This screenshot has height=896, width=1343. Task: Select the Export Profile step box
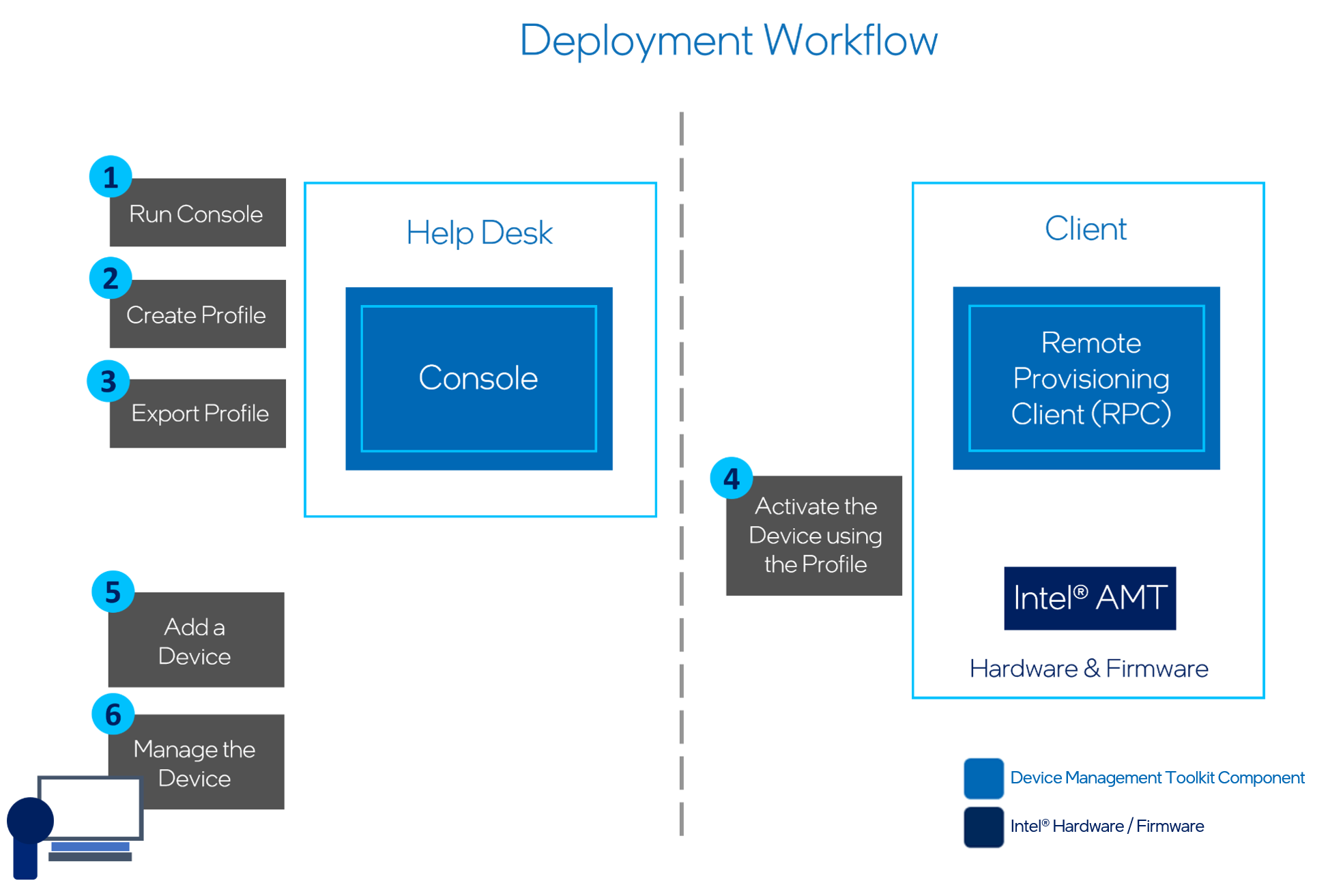(197, 413)
